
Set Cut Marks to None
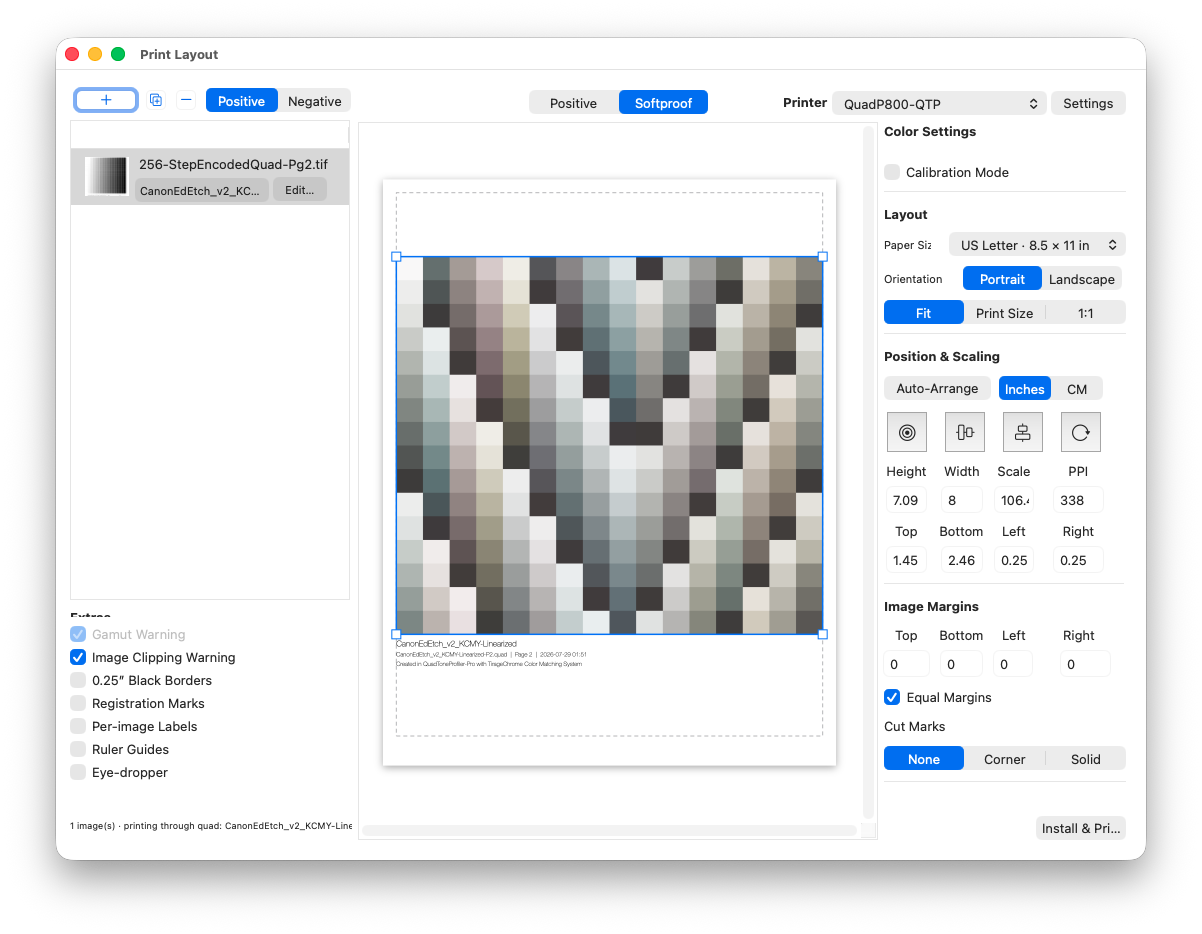tap(923, 759)
